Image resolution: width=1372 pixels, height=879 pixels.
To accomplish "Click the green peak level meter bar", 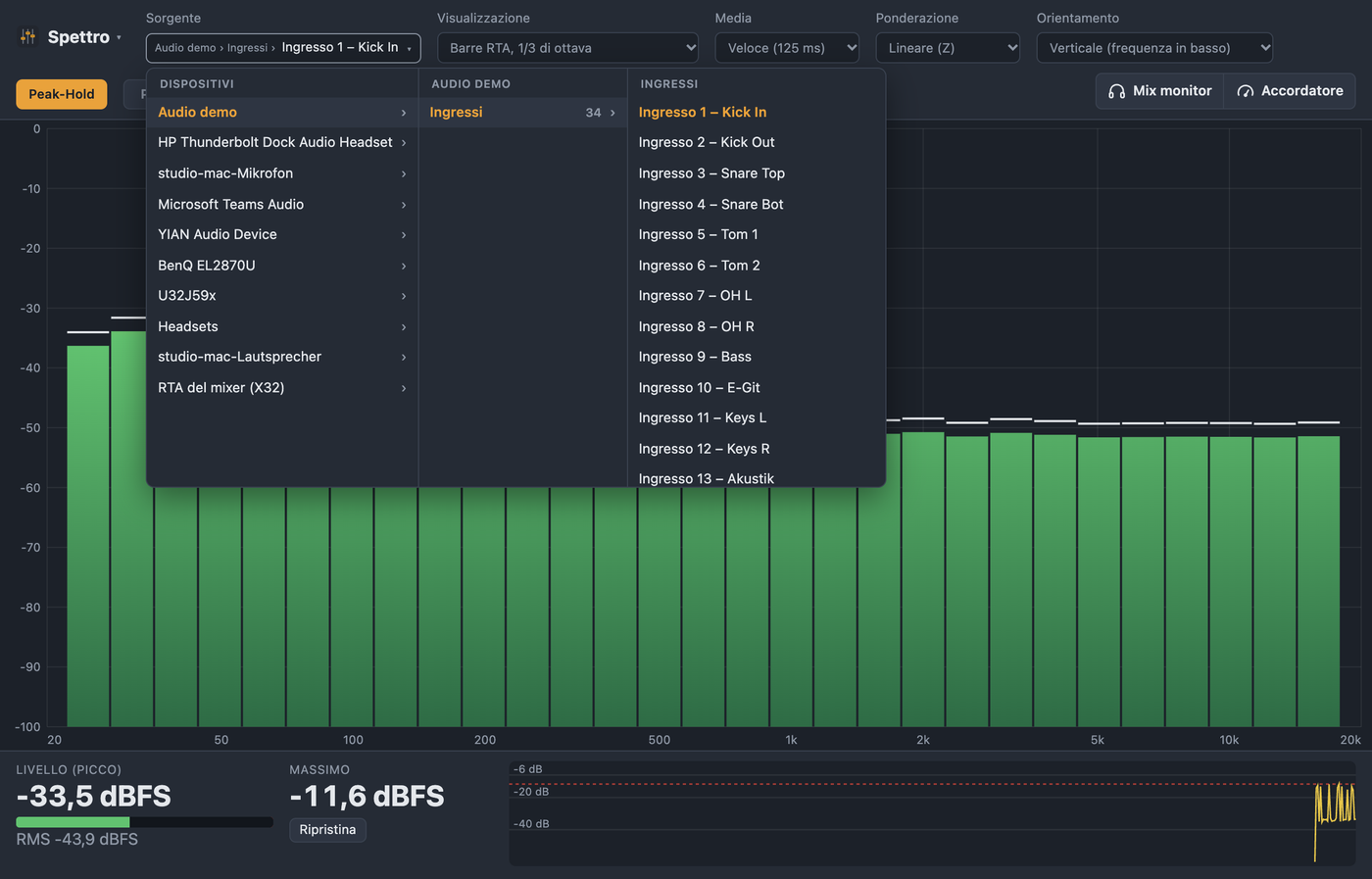I will coord(73,822).
